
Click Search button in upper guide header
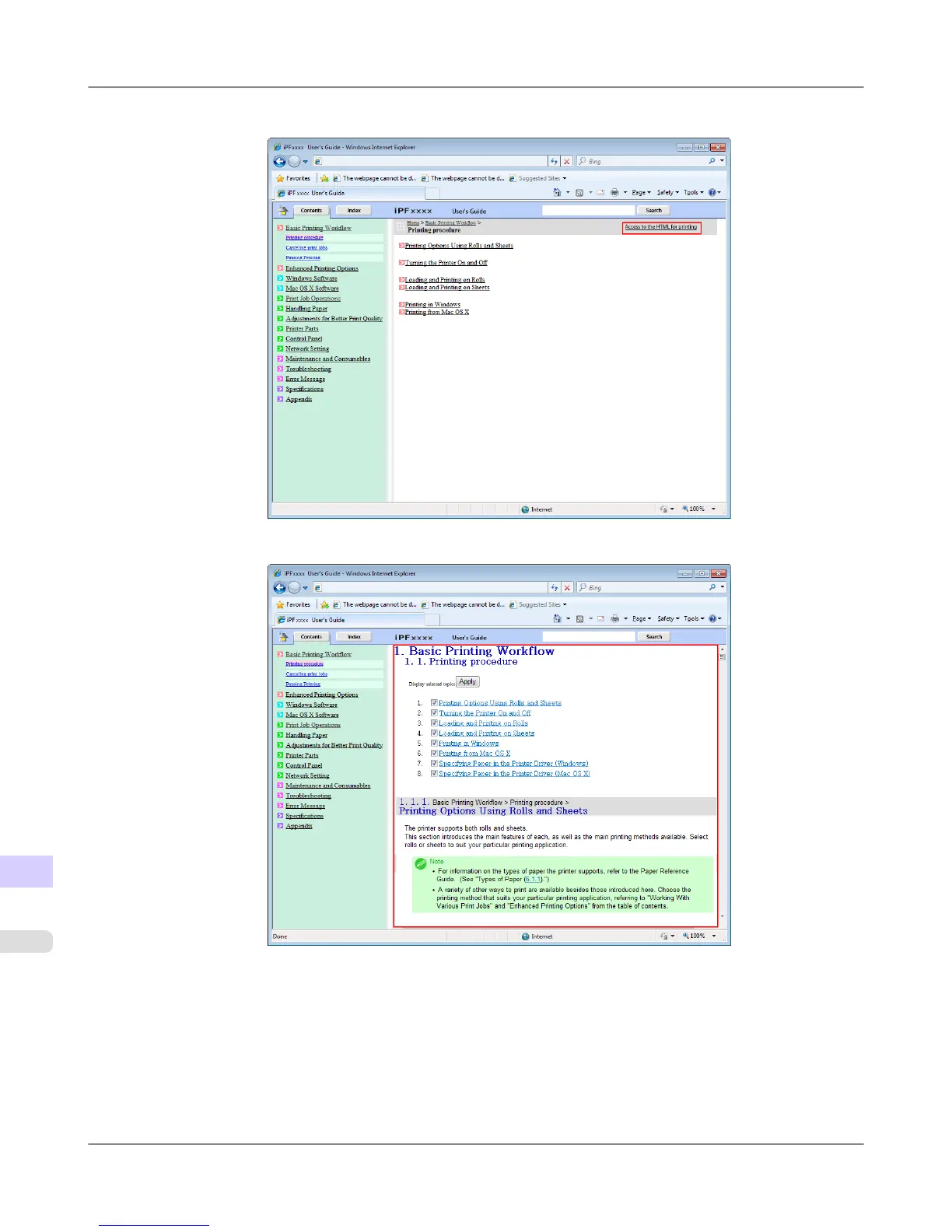tap(653, 210)
